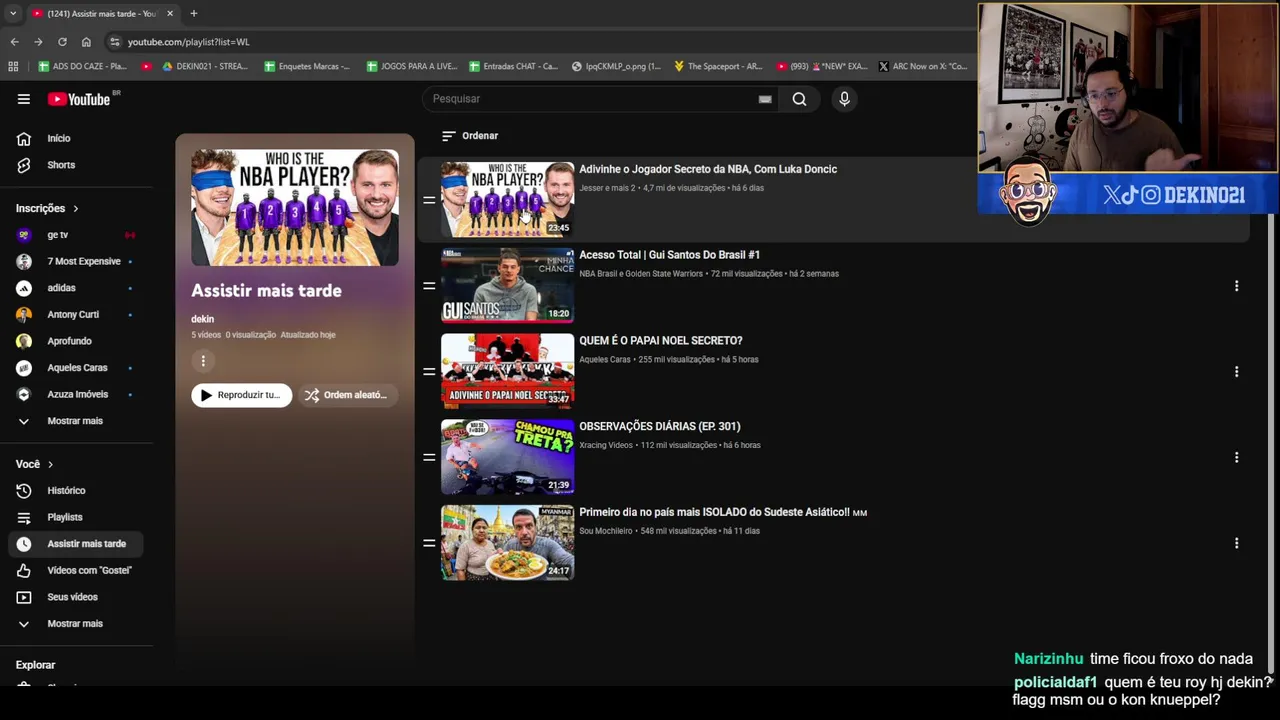Open options for Observações Diárias video
The image size is (1280, 720).
pos(1236,458)
